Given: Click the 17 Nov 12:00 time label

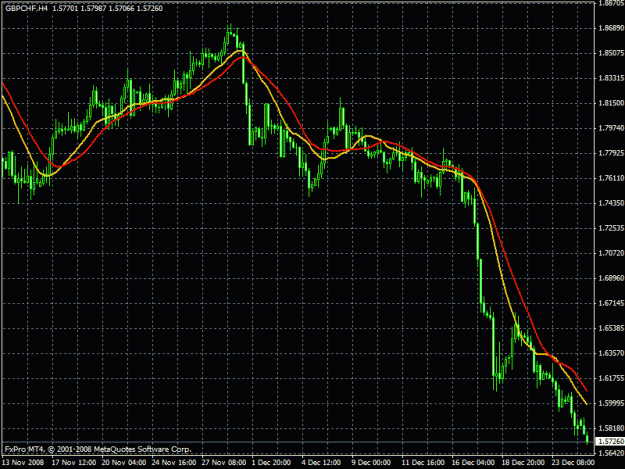Looking at the screenshot, I should 74,463.
